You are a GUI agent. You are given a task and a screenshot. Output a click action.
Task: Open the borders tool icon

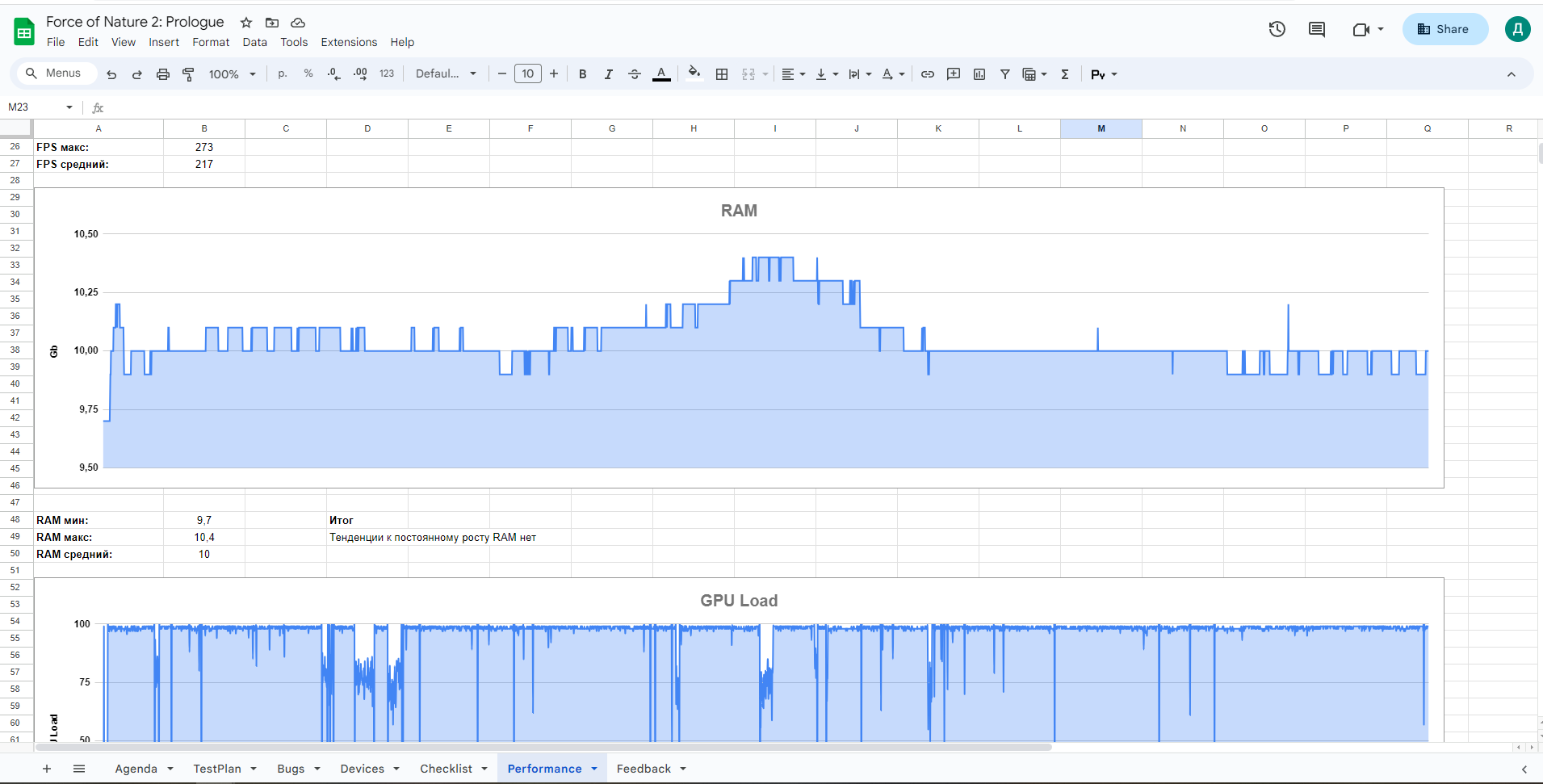pos(722,74)
